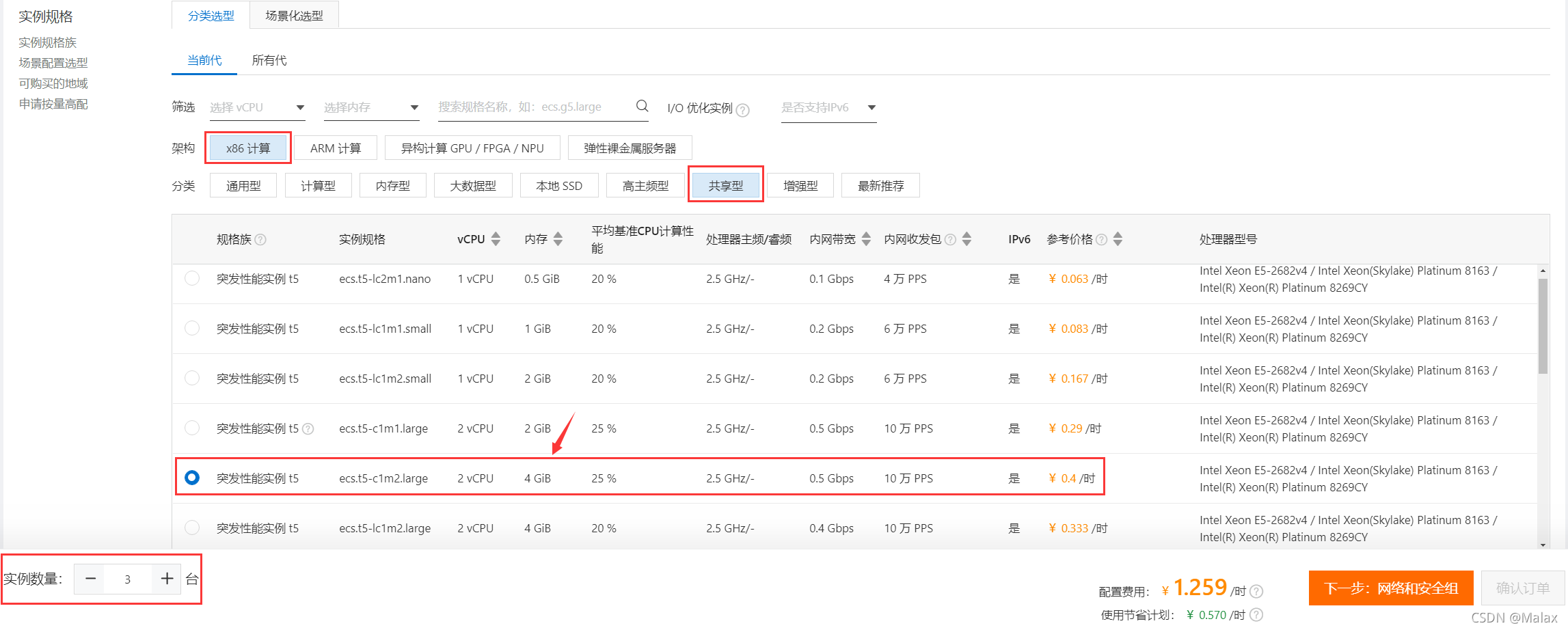The image size is (1568, 630).
Task: Click the ¥ 0.333 /时 price cell
Action: pyautogui.click(x=1078, y=528)
